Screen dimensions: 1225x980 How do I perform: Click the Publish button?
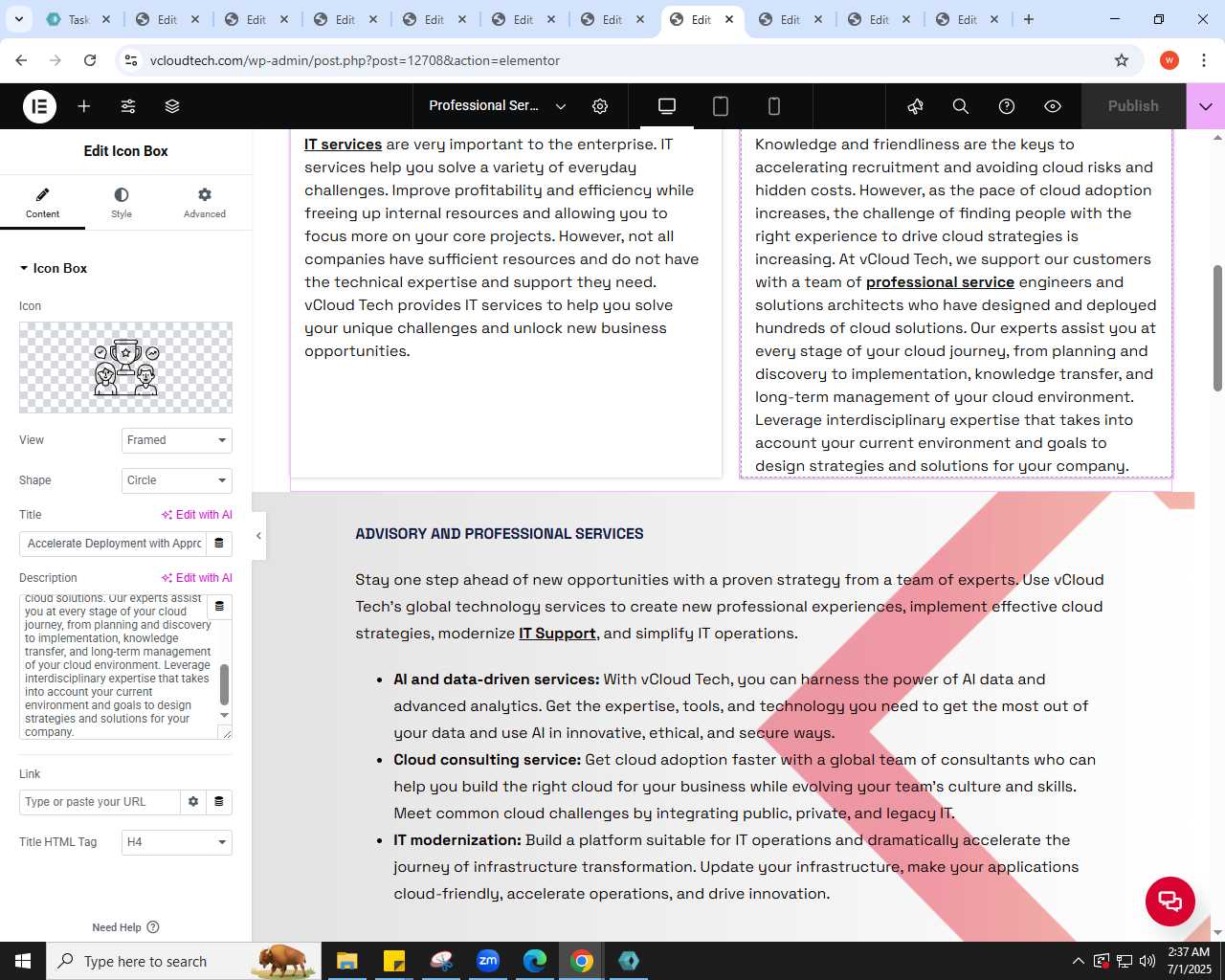(x=1133, y=106)
